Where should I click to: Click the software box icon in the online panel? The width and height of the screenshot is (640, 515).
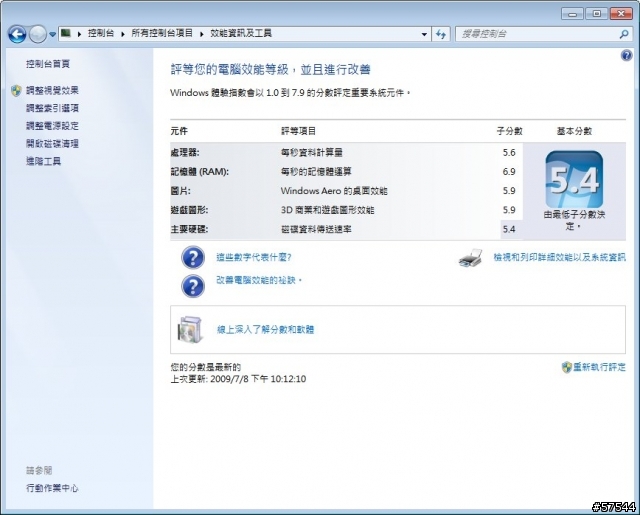[x=190, y=329]
